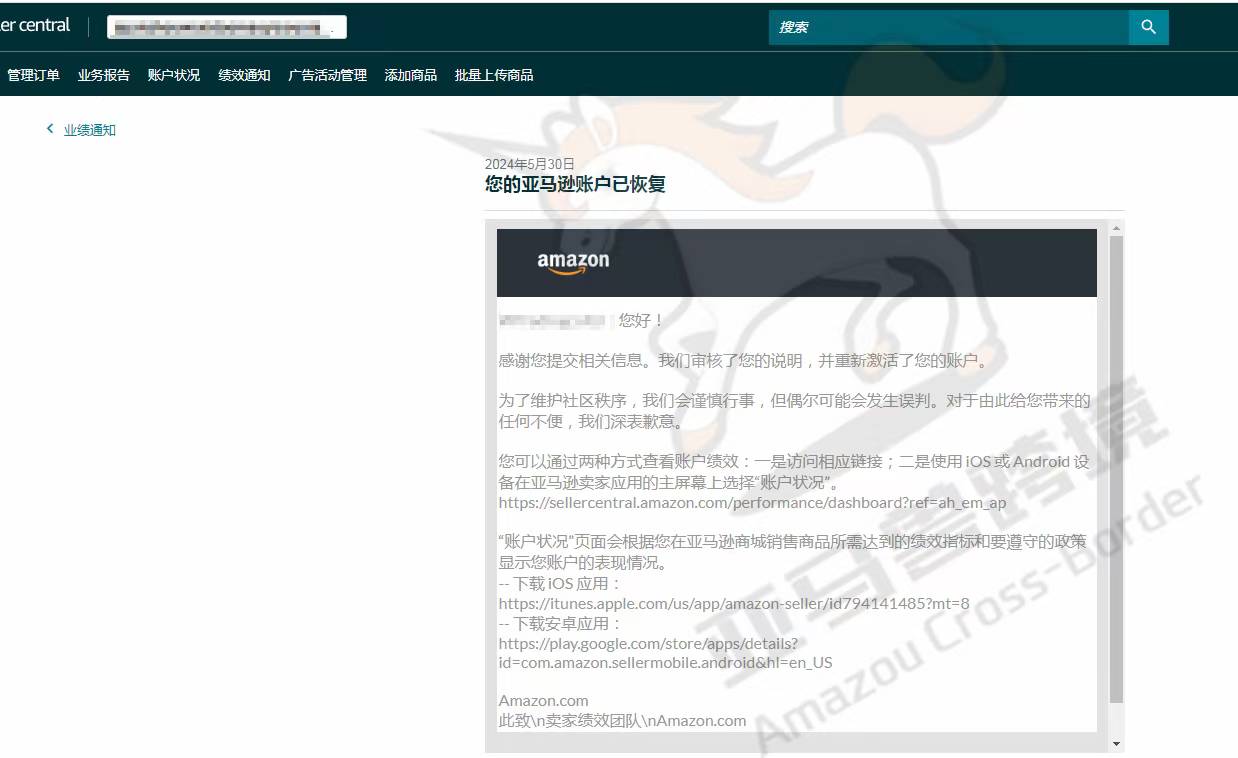
Task: Click into the 搜索 search field
Action: tap(948, 27)
